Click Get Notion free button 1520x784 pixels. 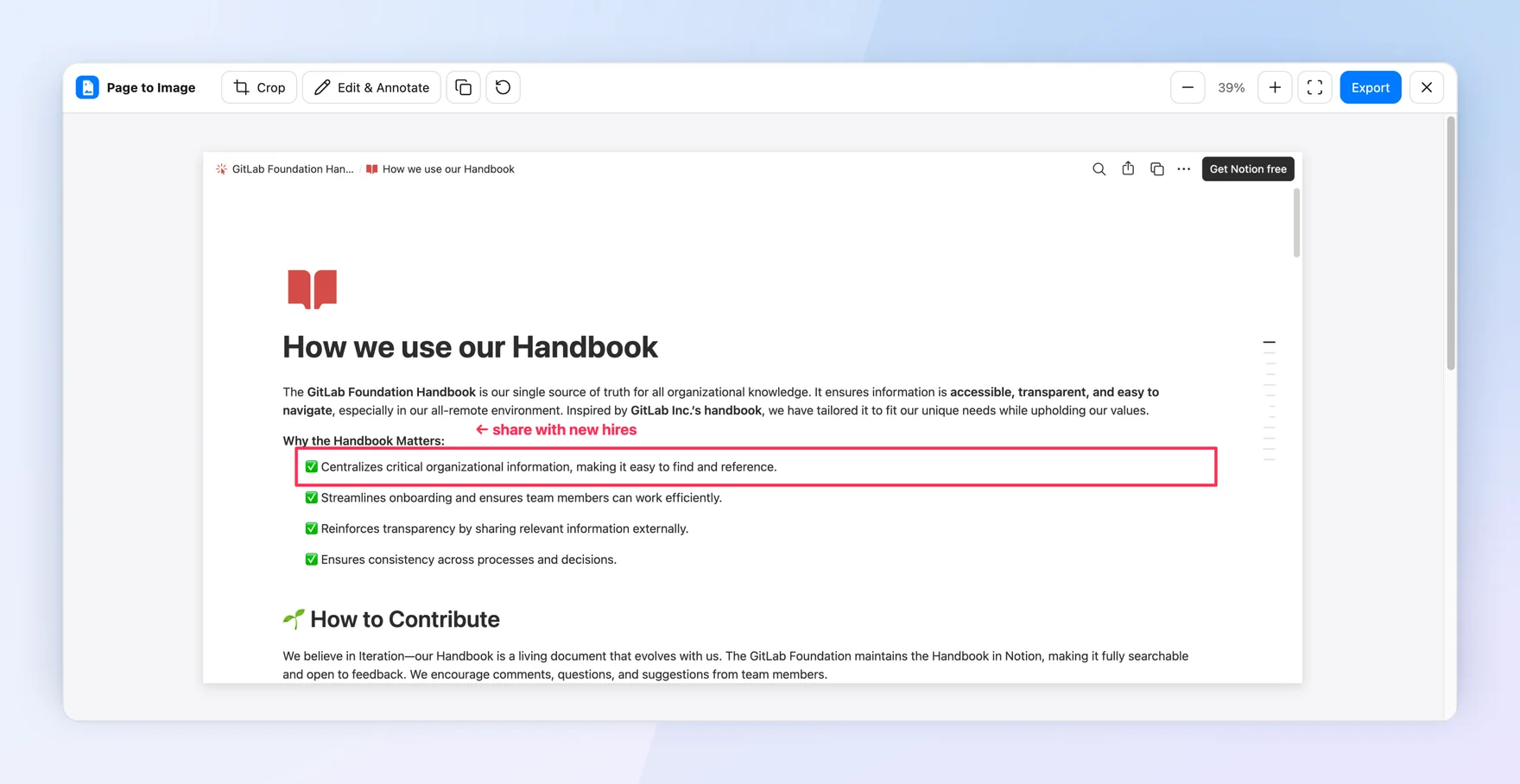tap(1248, 169)
